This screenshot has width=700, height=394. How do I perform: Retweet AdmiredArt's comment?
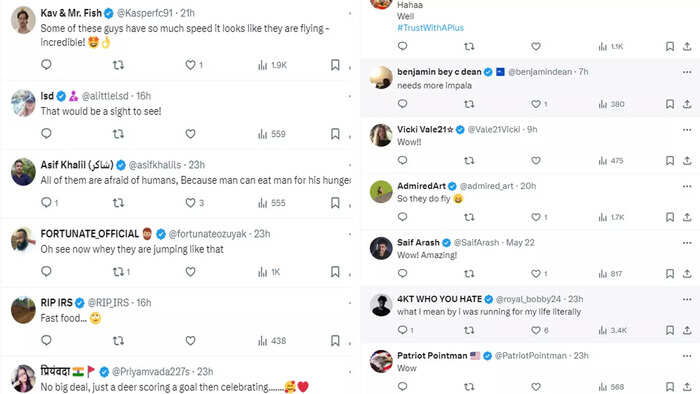pyautogui.click(x=469, y=217)
